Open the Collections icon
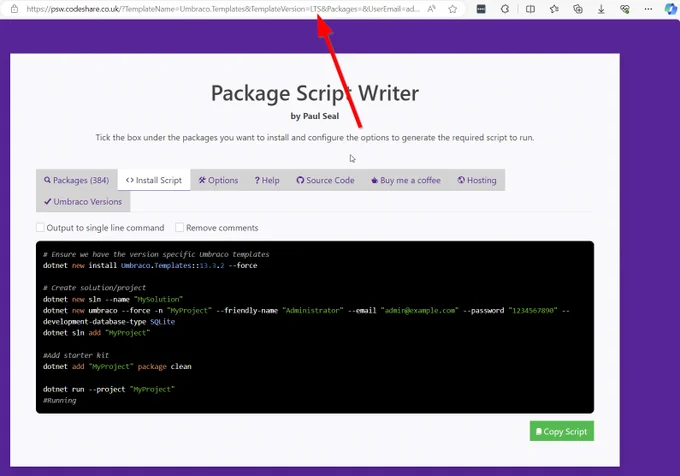This screenshot has height=476, width=680. pyautogui.click(x=578, y=9)
